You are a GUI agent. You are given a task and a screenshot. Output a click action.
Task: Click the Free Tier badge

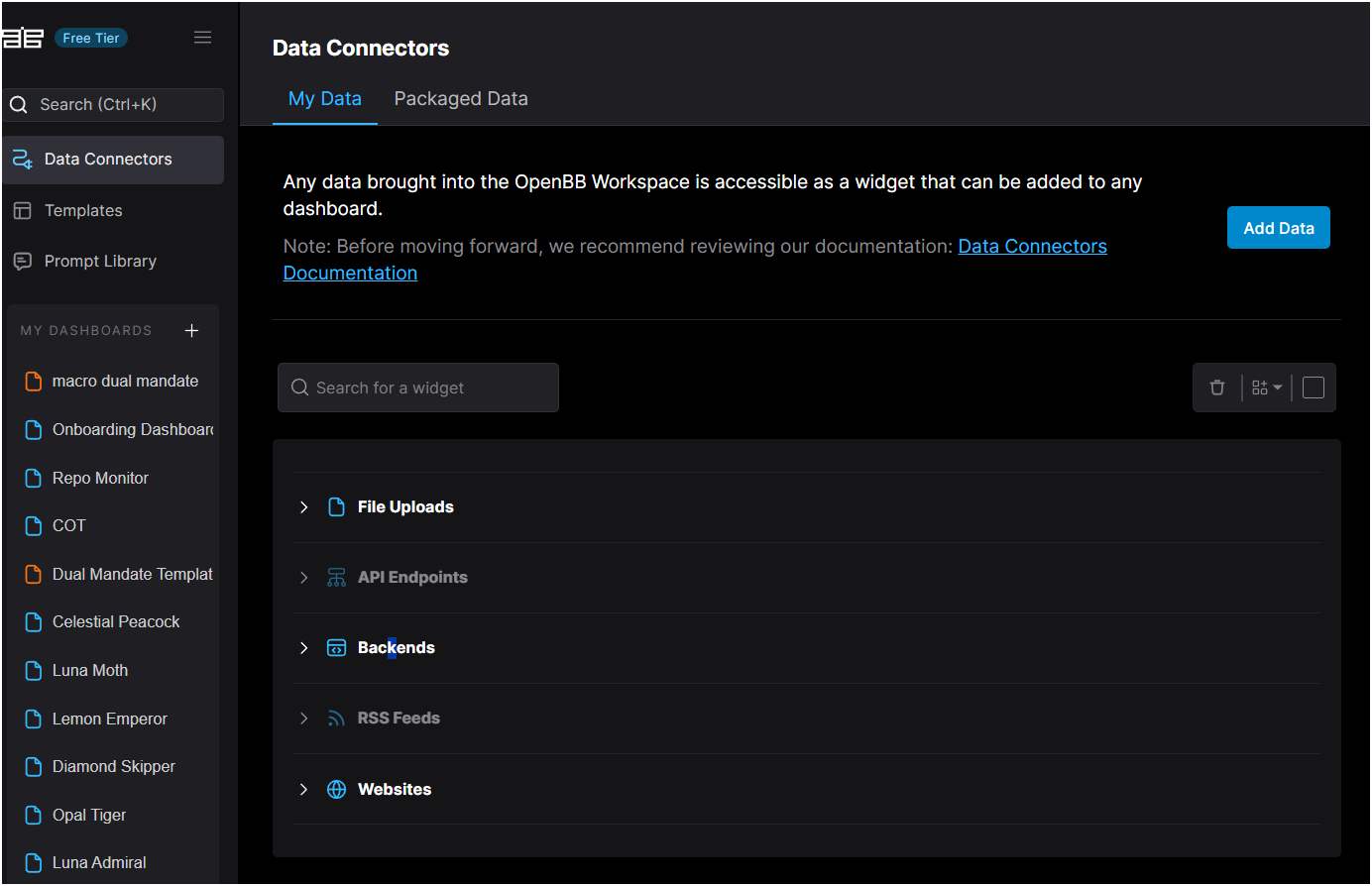click(x=91, y=38)
